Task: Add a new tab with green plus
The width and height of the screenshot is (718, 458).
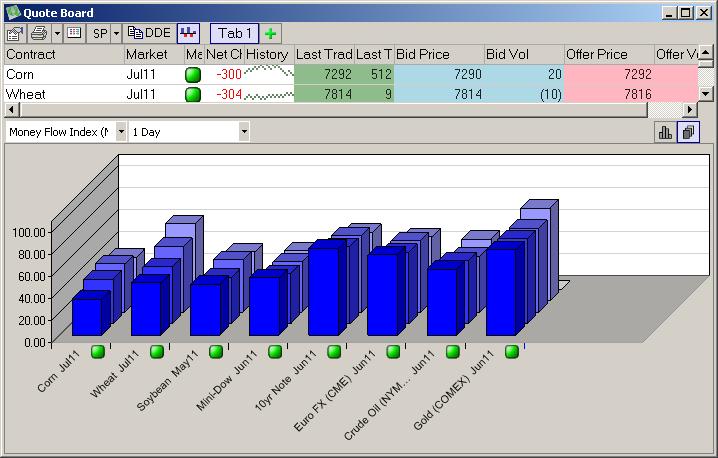Action: tap(271, 33)
